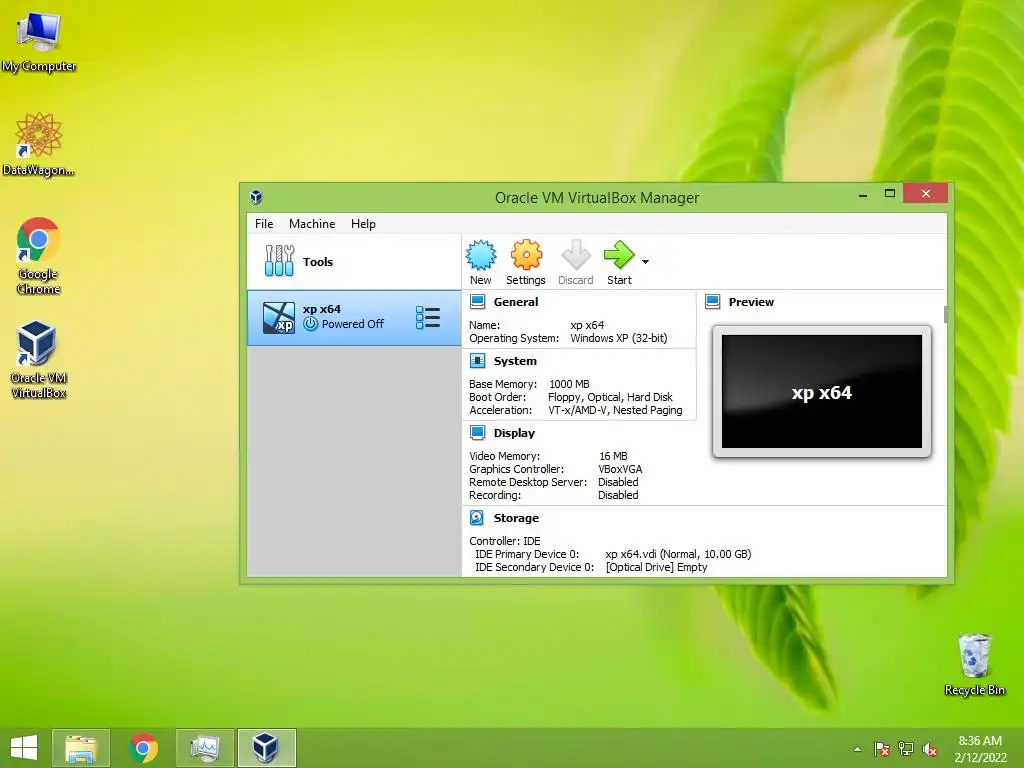Open File Explorer from the taskbar
This screenshot has width=1024, height=768.
tap(81, 748)
